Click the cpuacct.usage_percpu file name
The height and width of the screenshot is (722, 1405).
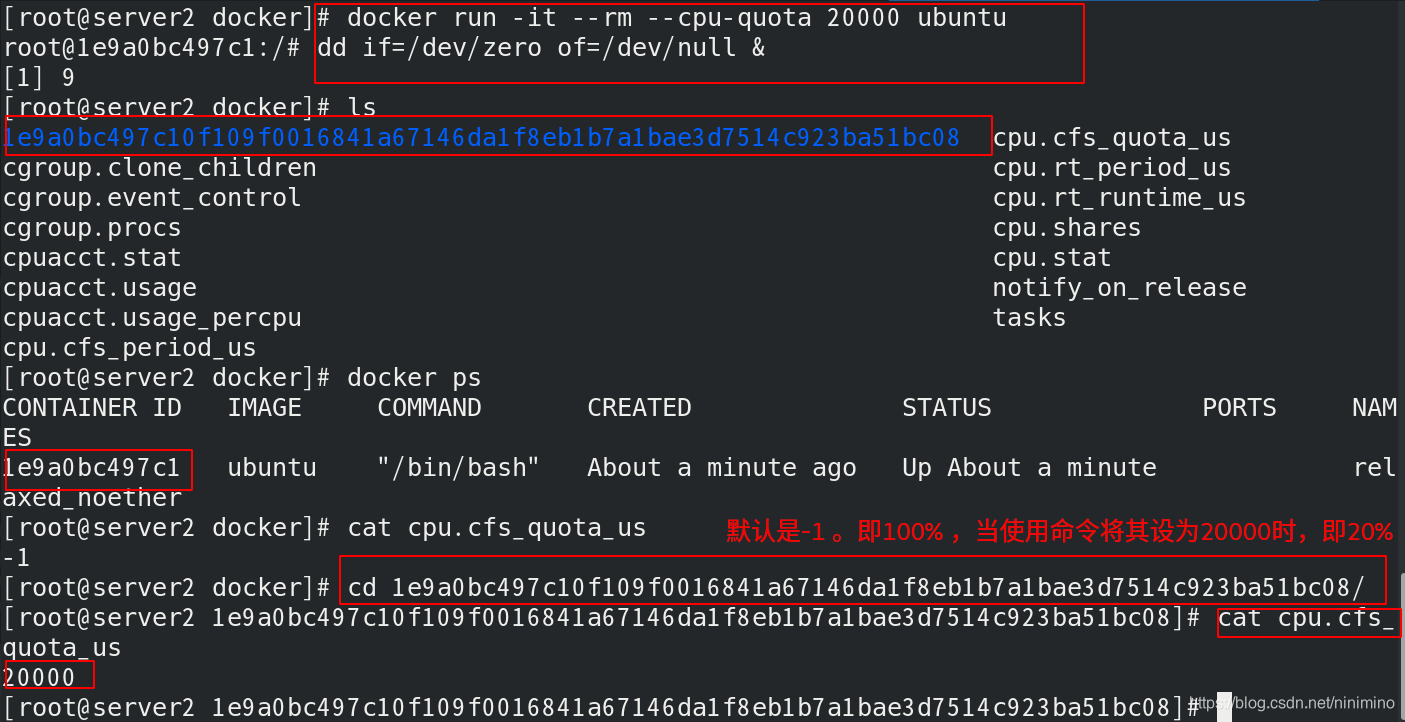click(152, 318)
